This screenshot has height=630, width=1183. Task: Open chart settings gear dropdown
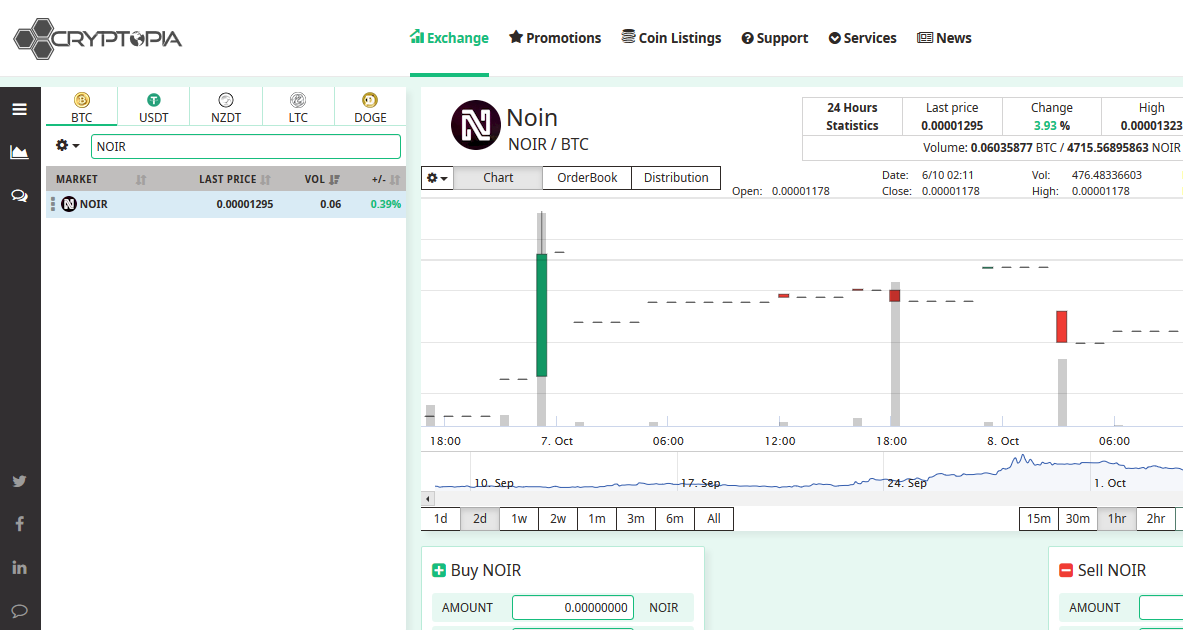pyautogui.click(x=438, y=178)
